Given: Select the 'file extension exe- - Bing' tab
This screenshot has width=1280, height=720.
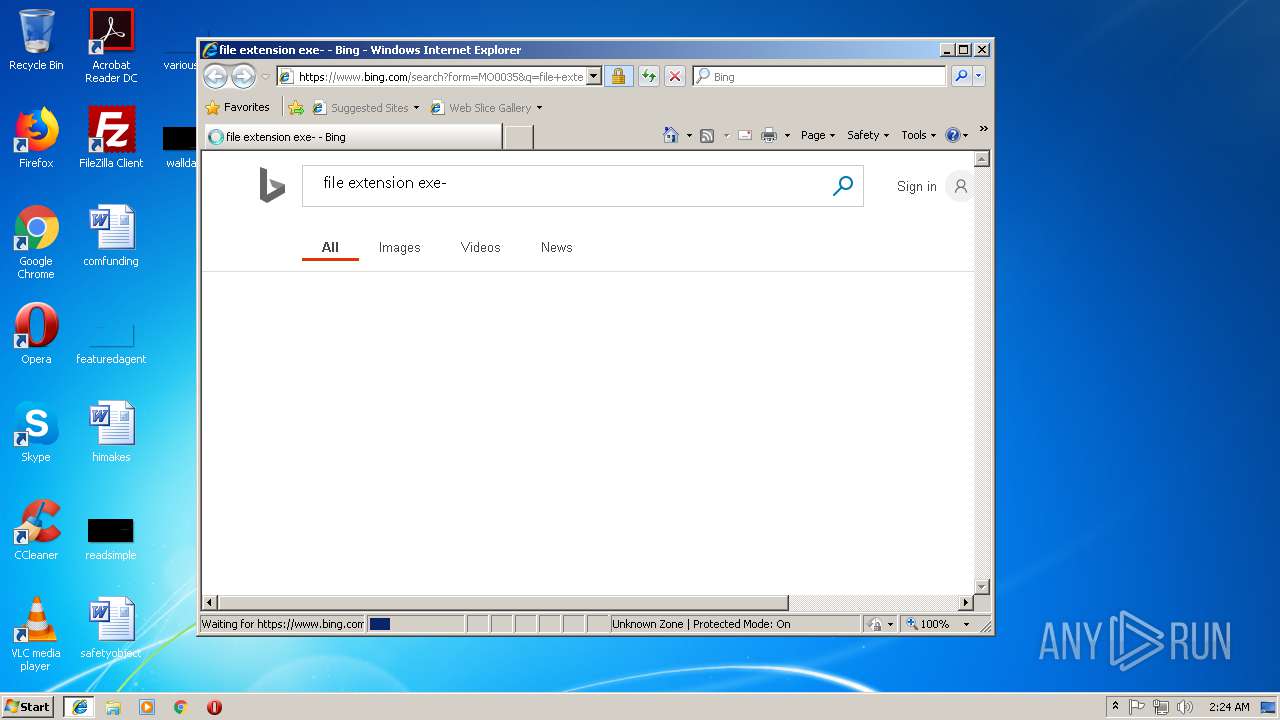Looking at the screenshot, I should click(x=353, y=137).
